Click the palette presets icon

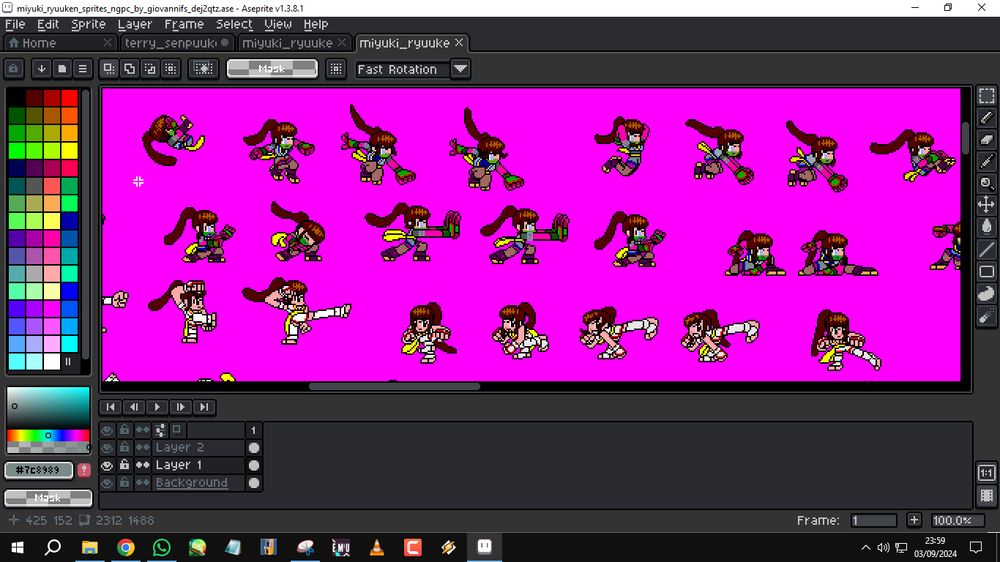click(x=62, y=69)
